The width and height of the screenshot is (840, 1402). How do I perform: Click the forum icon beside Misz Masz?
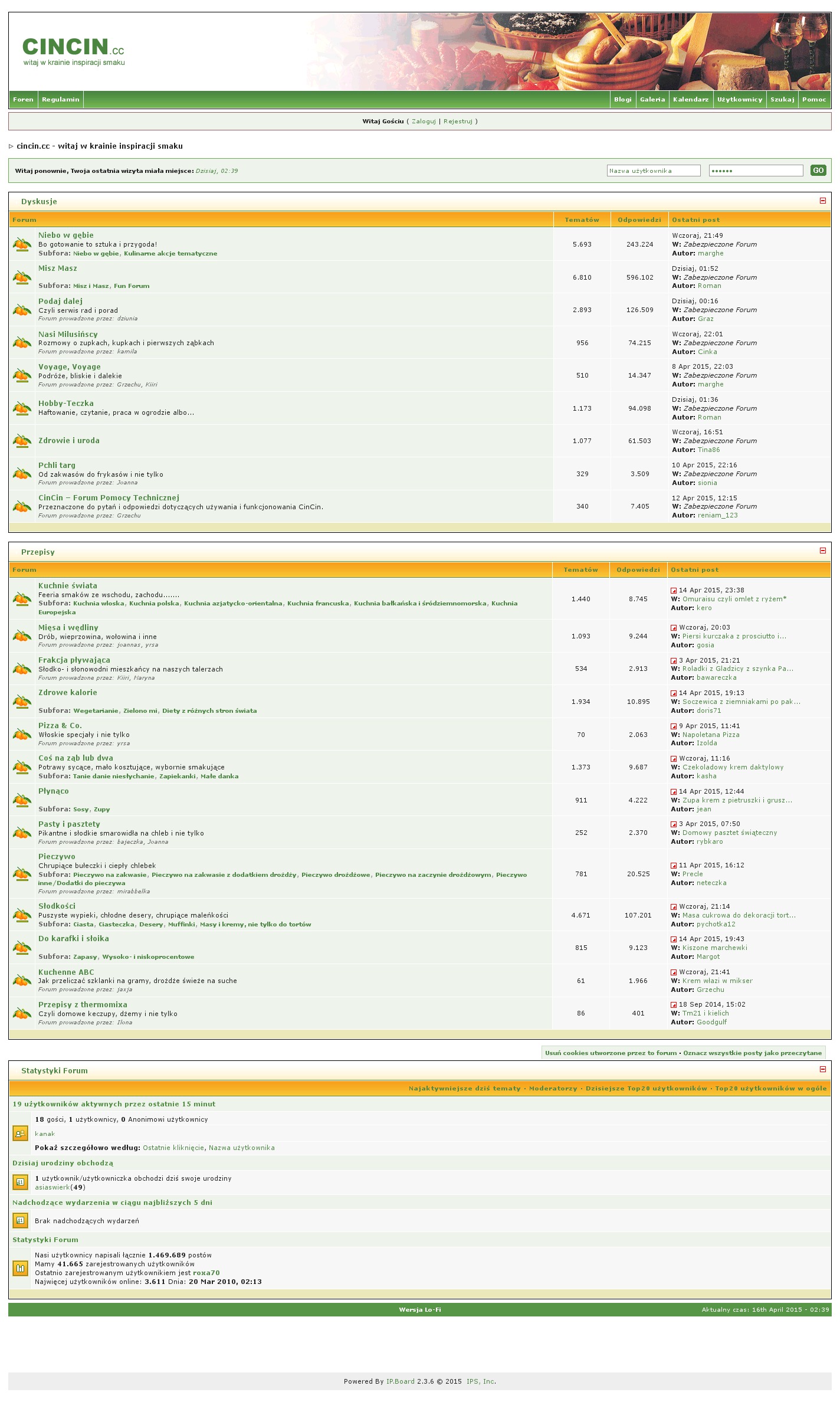[x=22, y=277]
